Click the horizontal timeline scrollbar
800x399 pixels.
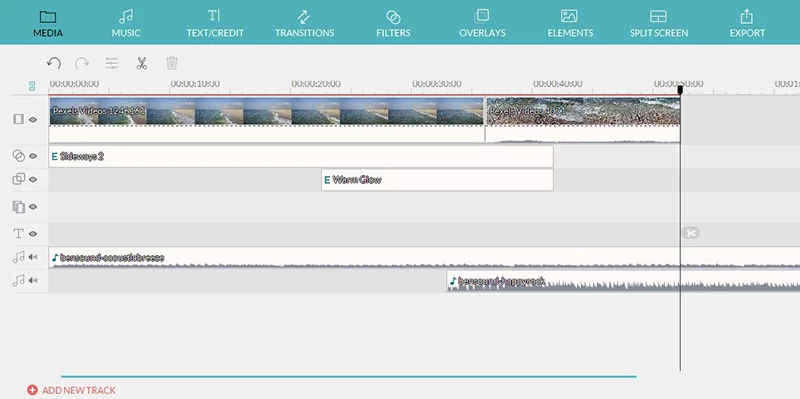tap(349, 377)
